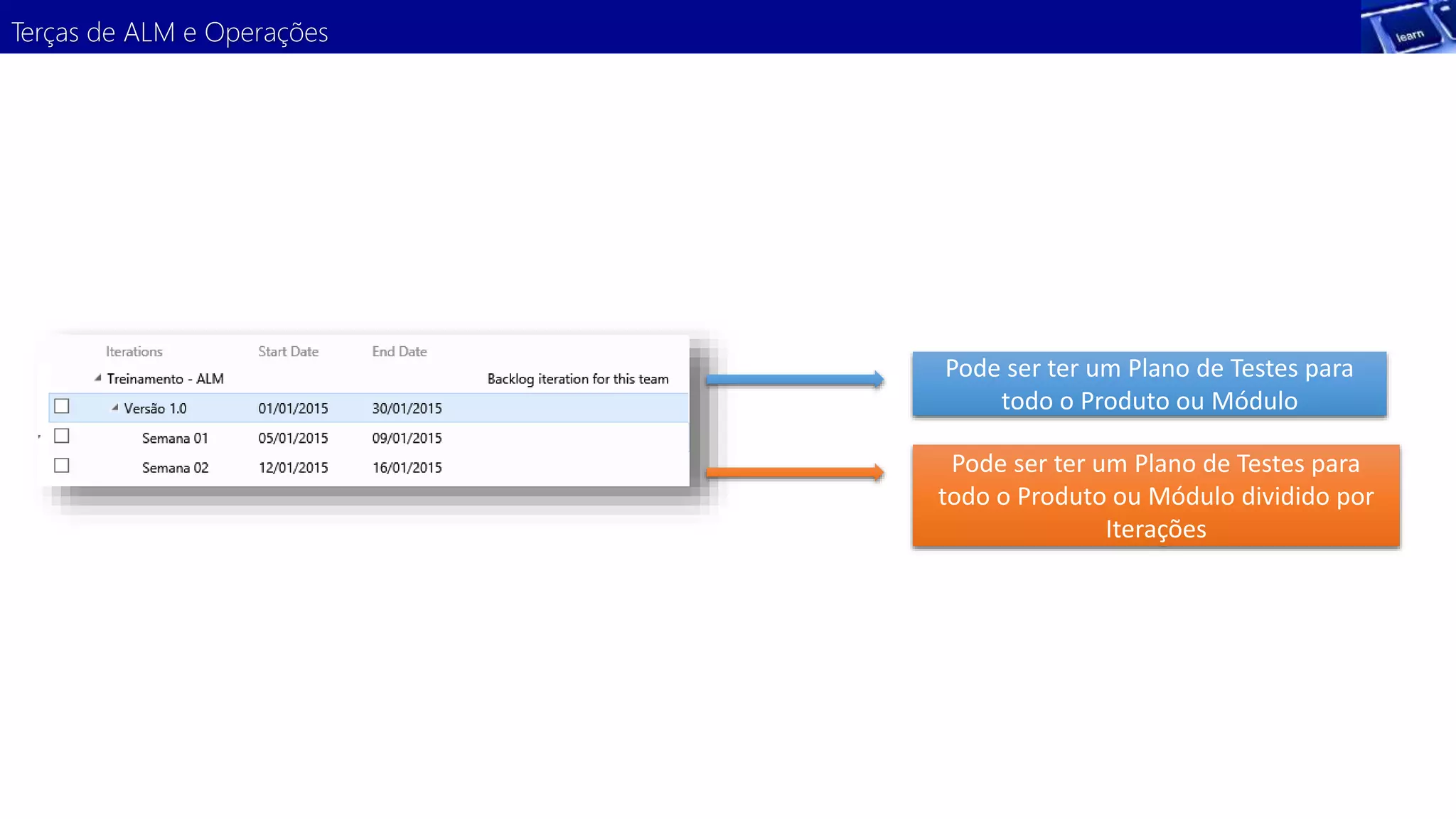The height and width of the screenshot is (819, 1456).
Task: Check the Semana 01 iteration checkbox
Action: tap(62, 436)
